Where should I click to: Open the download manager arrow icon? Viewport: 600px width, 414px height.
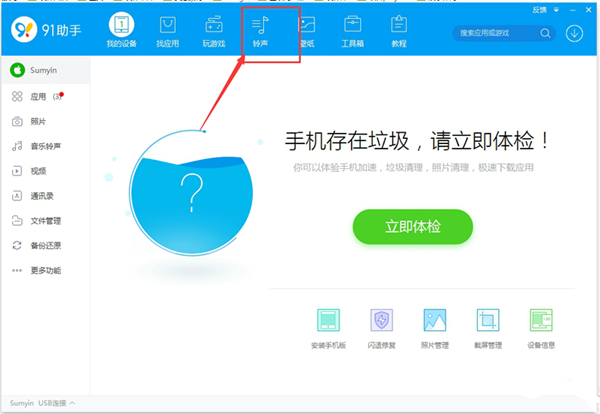click(x=574, y=33)
